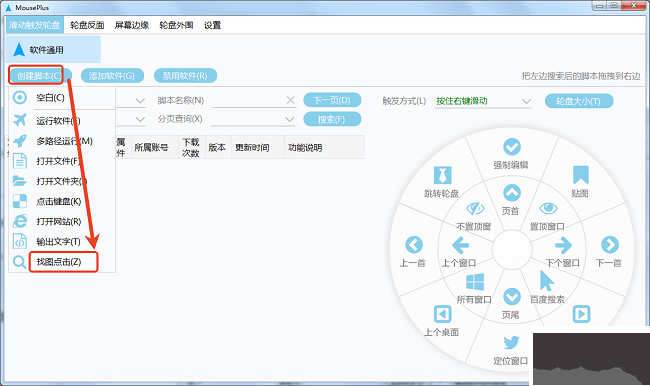Open the 触发方式 按住右键滑动 dropdown
The height and width of the screenshot is (386, 650).
coord(483,101)
